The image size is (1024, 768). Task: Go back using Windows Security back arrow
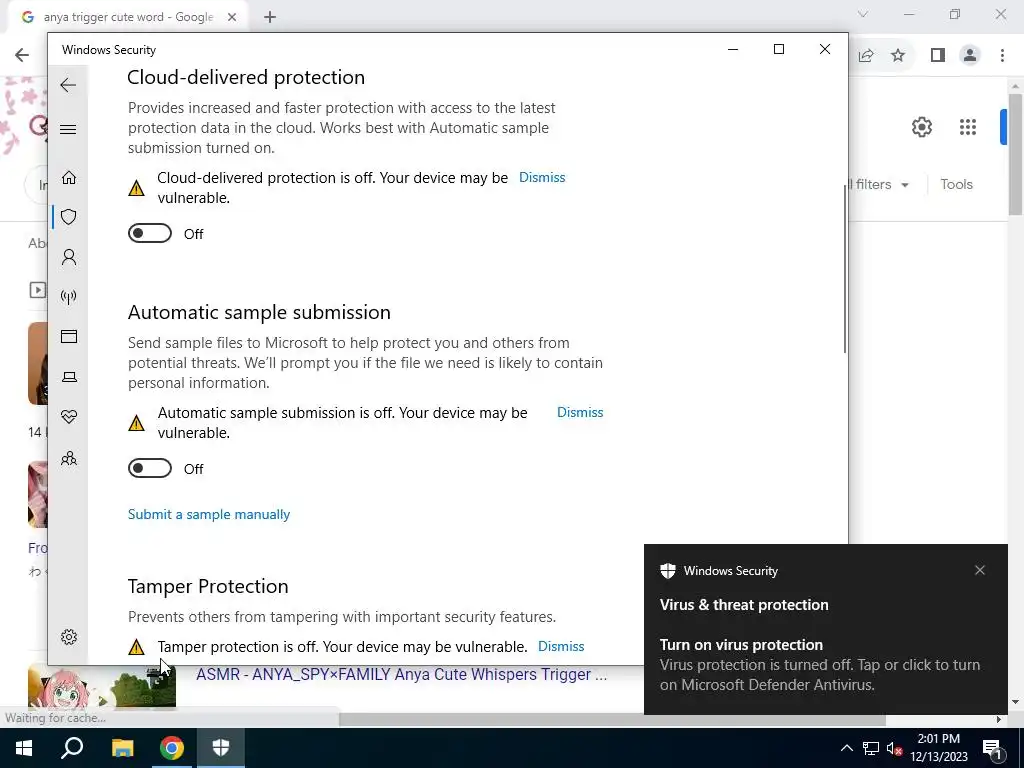[68, 85]
